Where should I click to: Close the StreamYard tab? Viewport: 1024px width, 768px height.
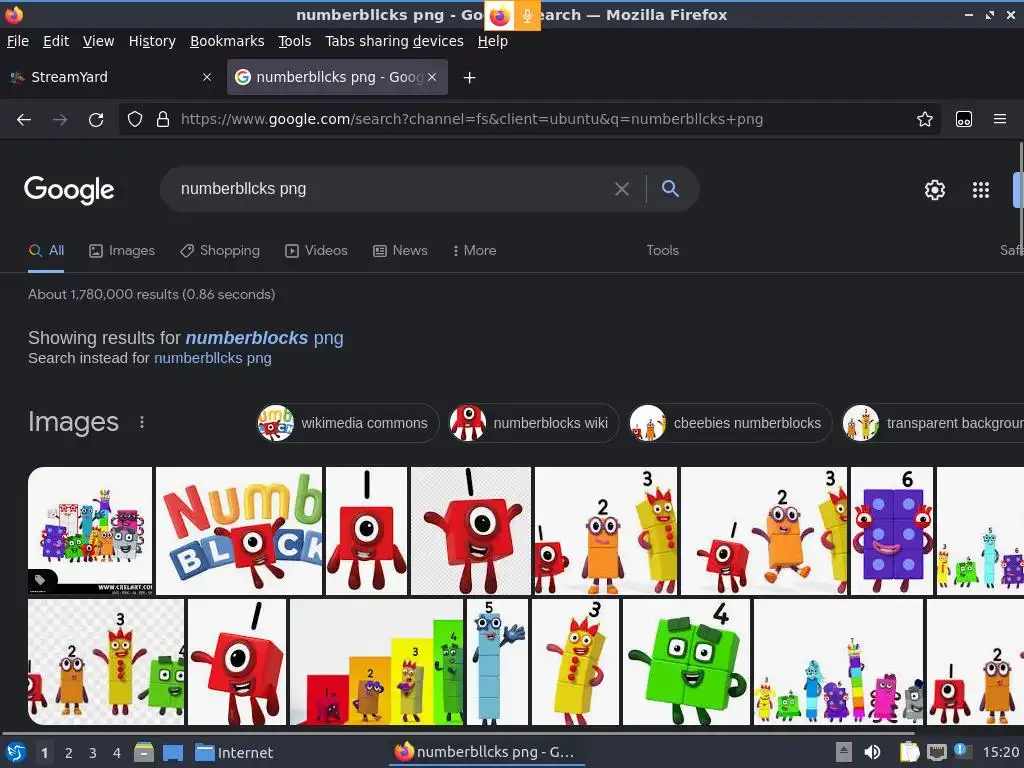(207, 77)
